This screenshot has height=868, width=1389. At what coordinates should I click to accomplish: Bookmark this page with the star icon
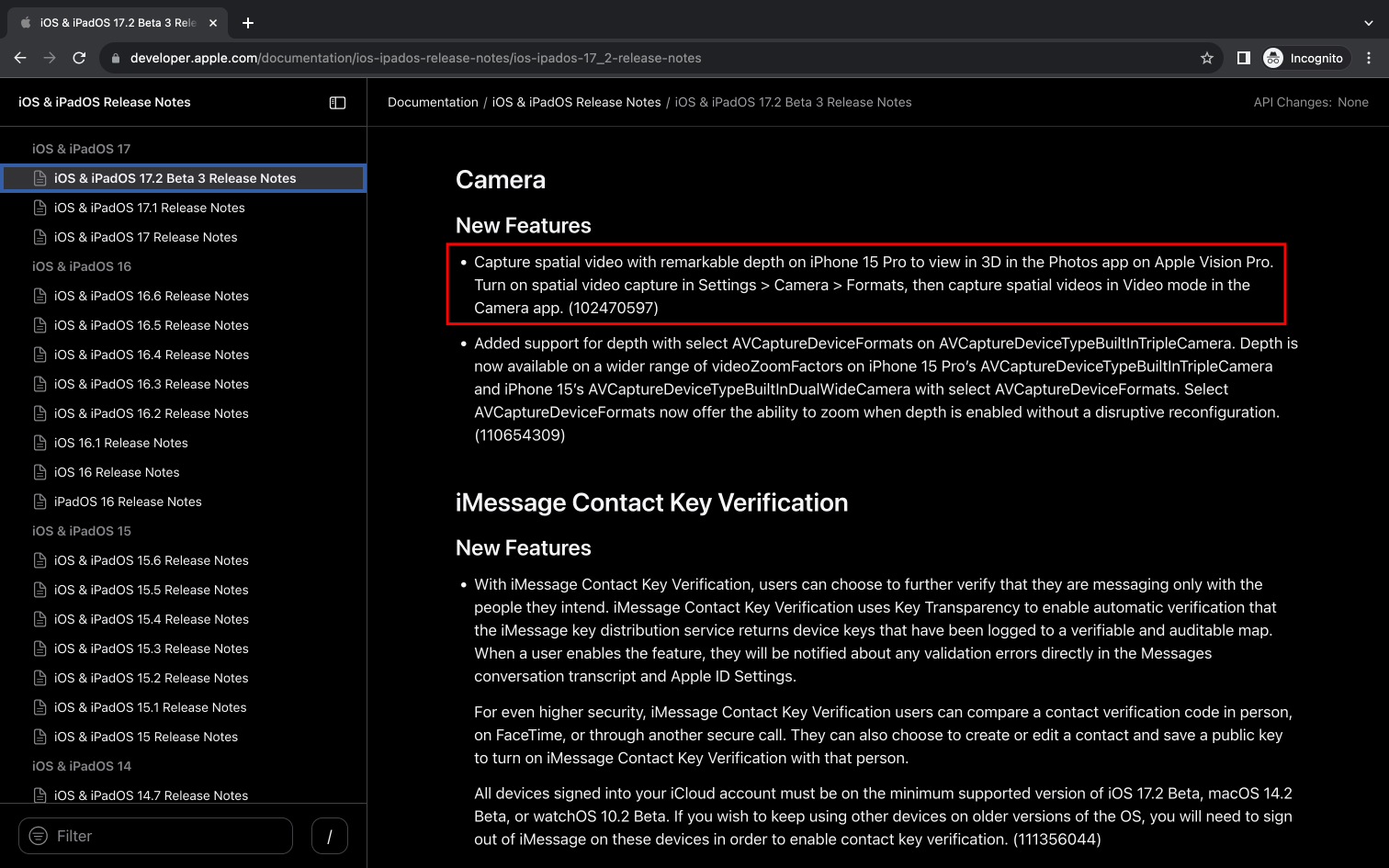1207,58
